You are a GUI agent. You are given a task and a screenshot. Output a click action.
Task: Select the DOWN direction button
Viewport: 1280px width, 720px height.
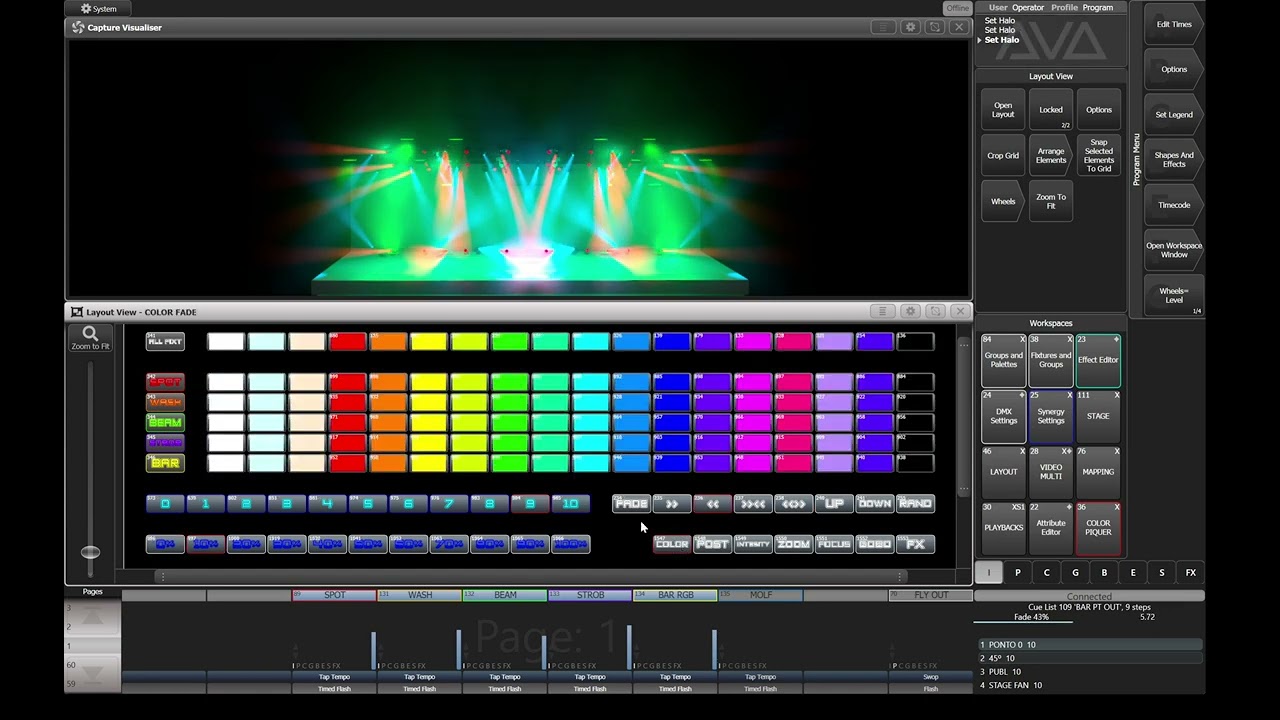point(875,504)
